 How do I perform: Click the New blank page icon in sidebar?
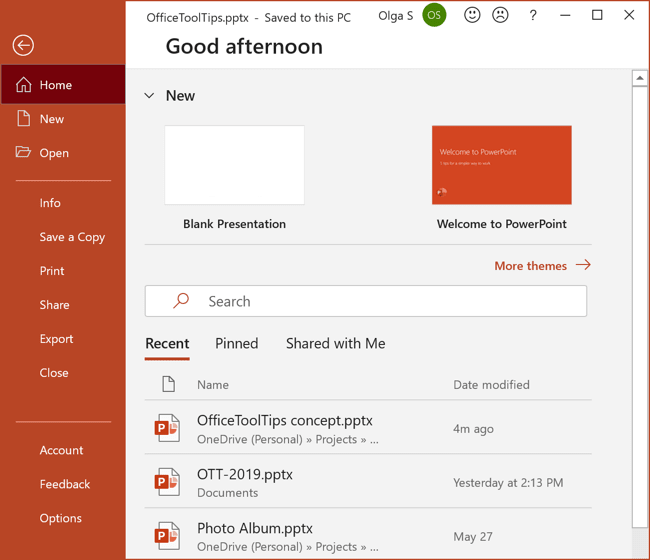click(24, 119)
